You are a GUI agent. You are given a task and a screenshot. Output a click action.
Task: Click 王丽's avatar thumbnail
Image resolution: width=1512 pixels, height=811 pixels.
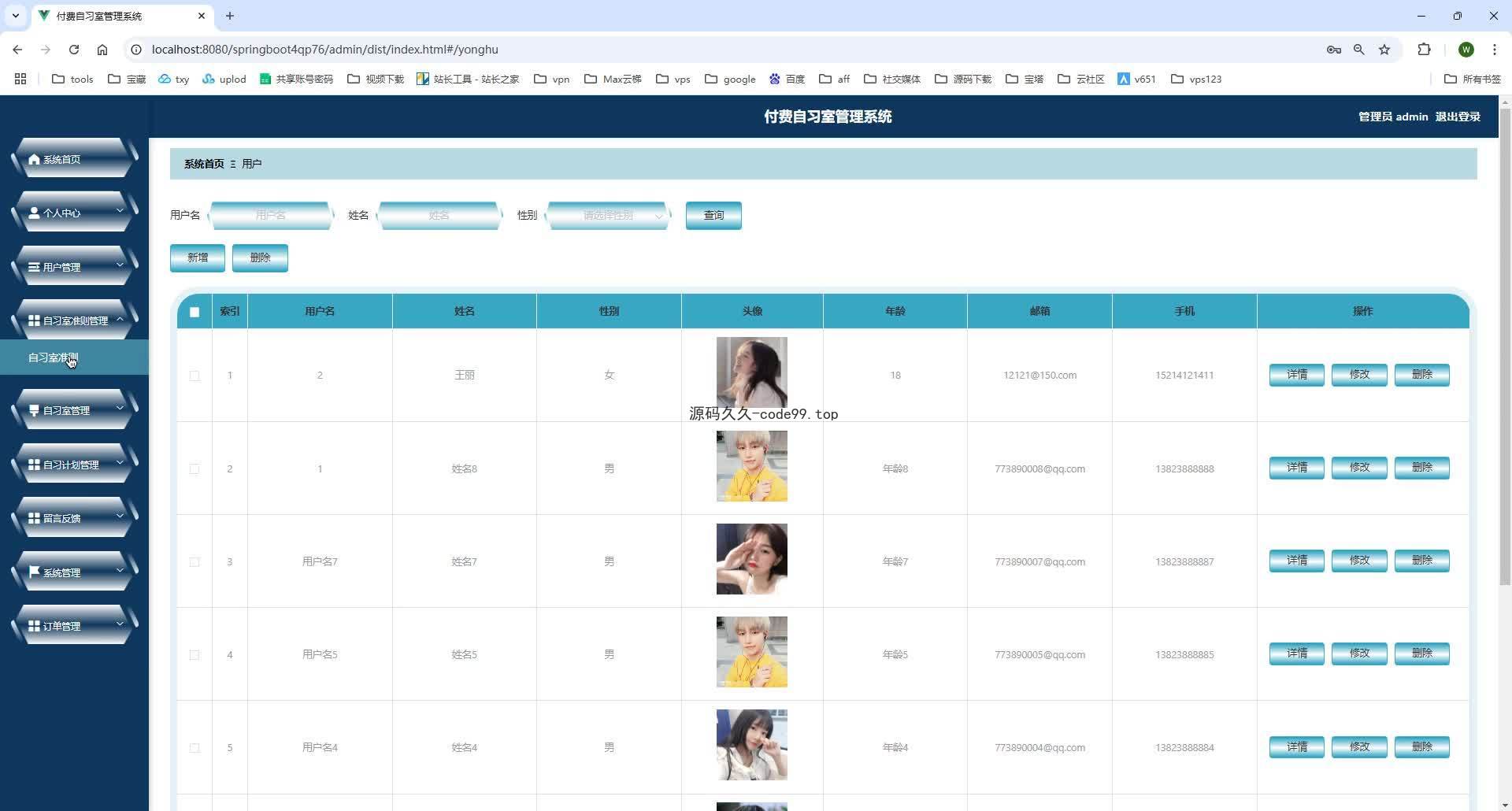(752, 372)
